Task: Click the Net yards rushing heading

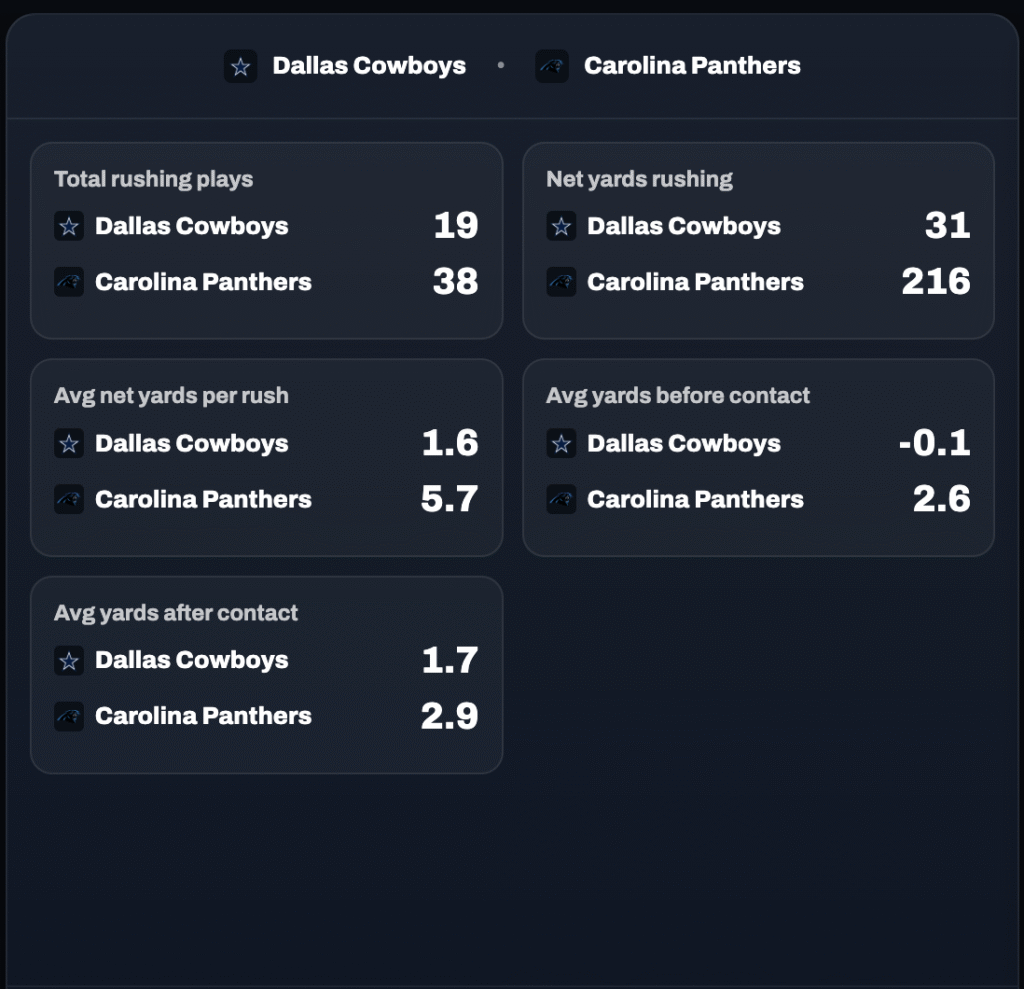Action: [x=639, y=179]
